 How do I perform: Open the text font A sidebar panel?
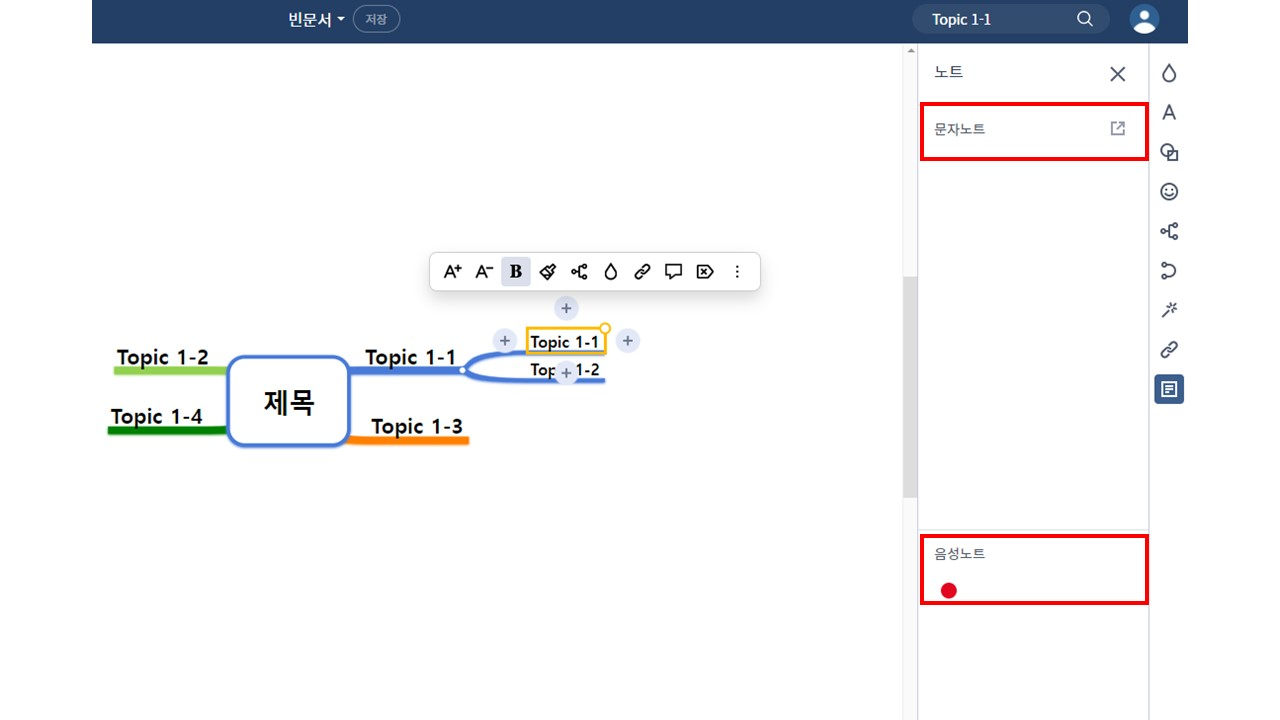(1169, 112)
